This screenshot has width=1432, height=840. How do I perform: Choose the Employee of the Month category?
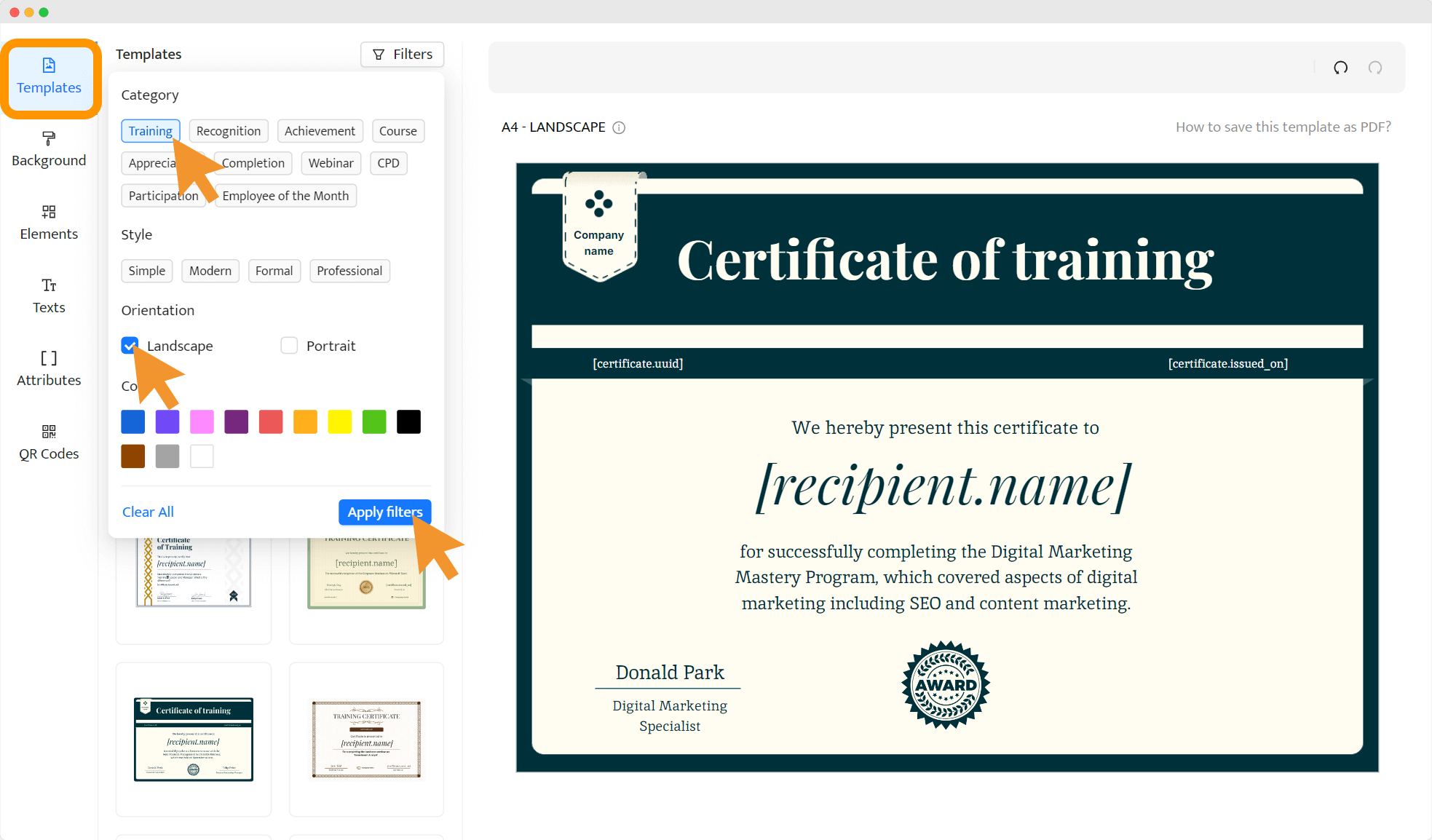point(285,195)
